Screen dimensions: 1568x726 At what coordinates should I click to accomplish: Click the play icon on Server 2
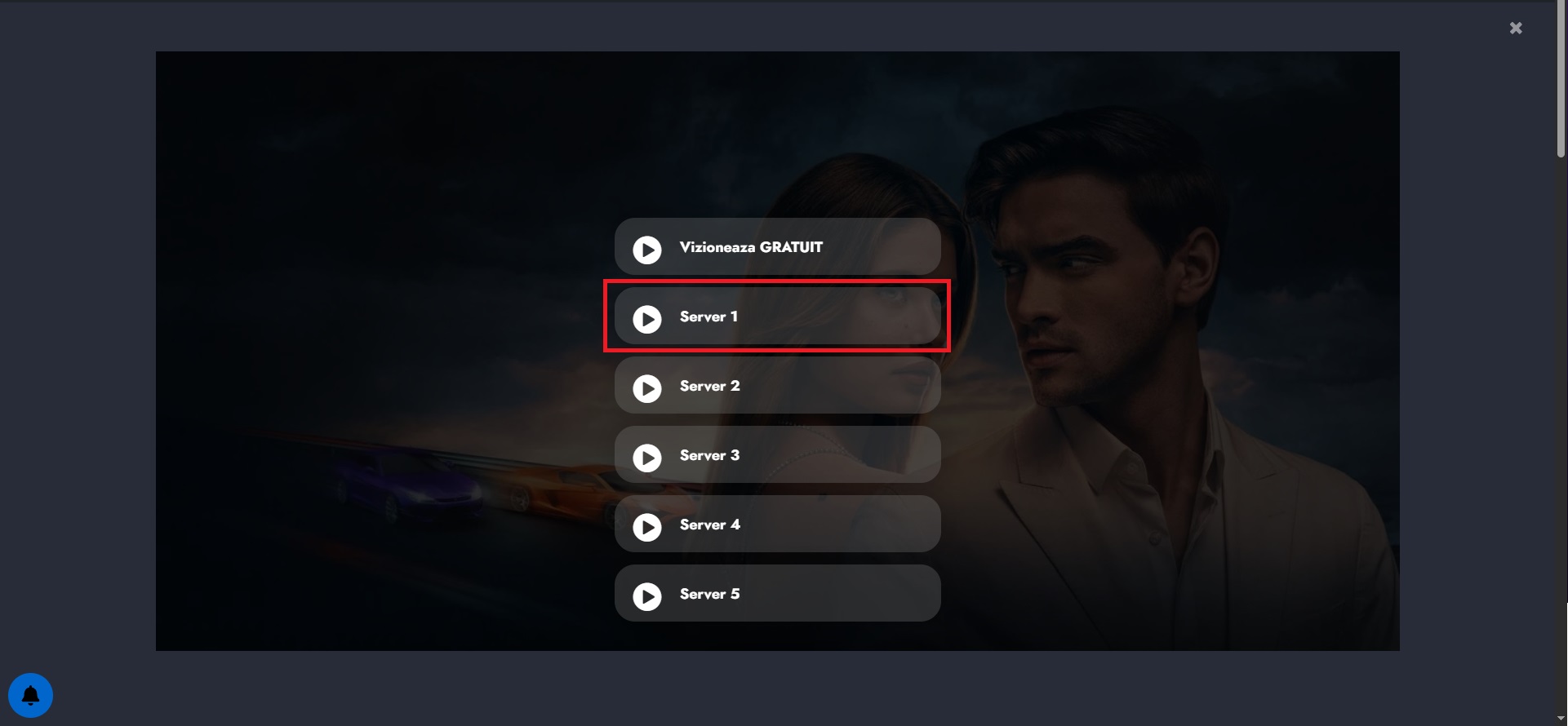pyautogui.click(x=647, y=388)
